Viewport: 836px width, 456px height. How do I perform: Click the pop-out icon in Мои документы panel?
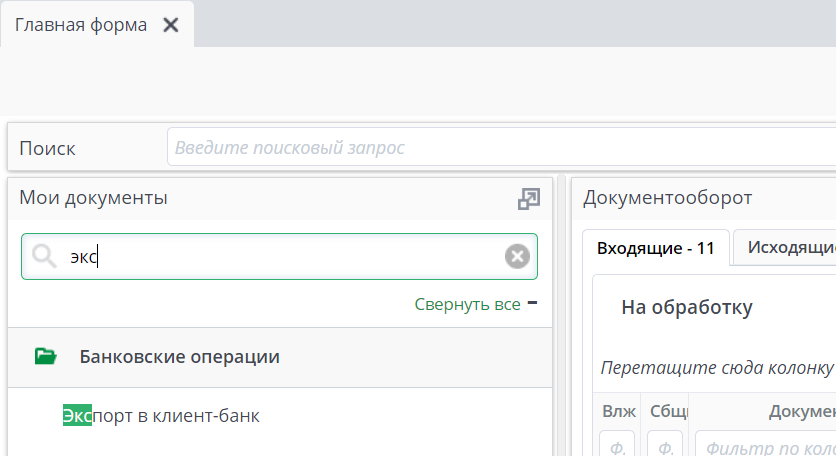coord(528,199)
